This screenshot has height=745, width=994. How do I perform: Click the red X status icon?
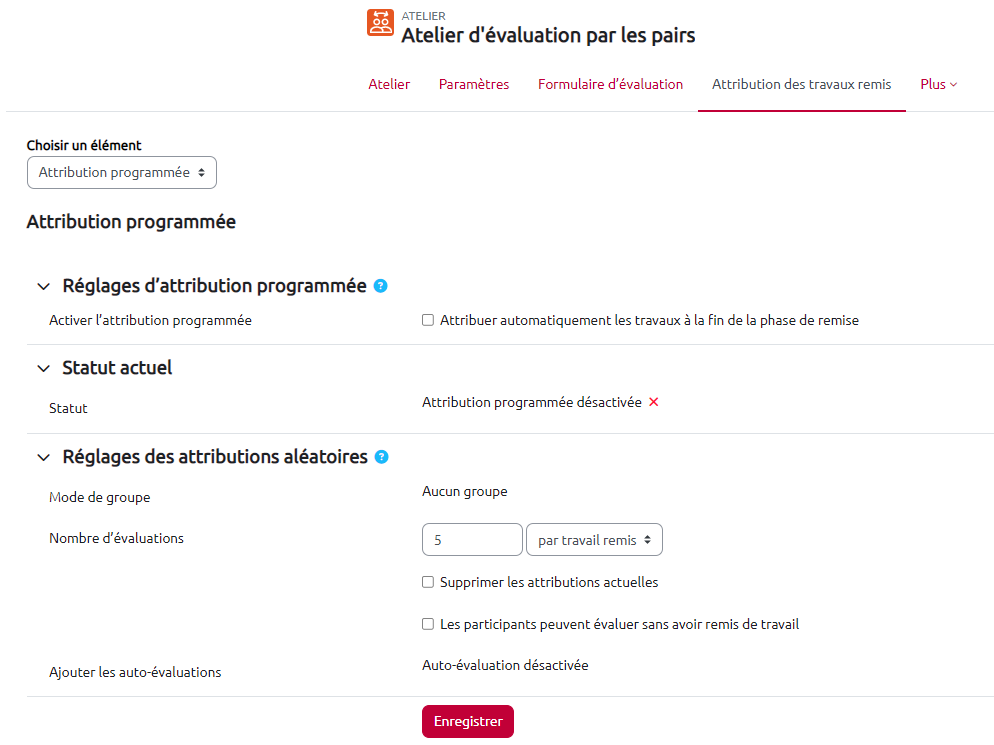[x=654, y=402]
